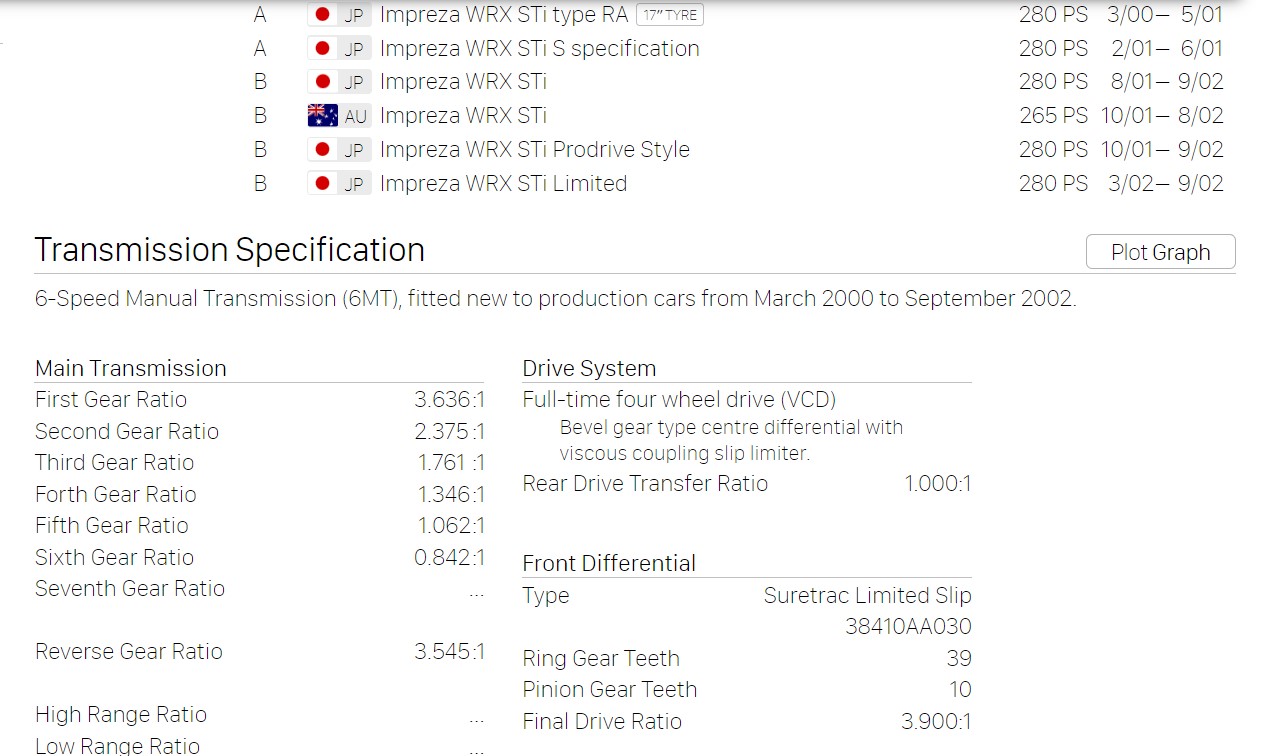Screen dimensions: 1270x756
Task: Click the First Gear Ratio value 3.636:1
Action: coord(450,400)
